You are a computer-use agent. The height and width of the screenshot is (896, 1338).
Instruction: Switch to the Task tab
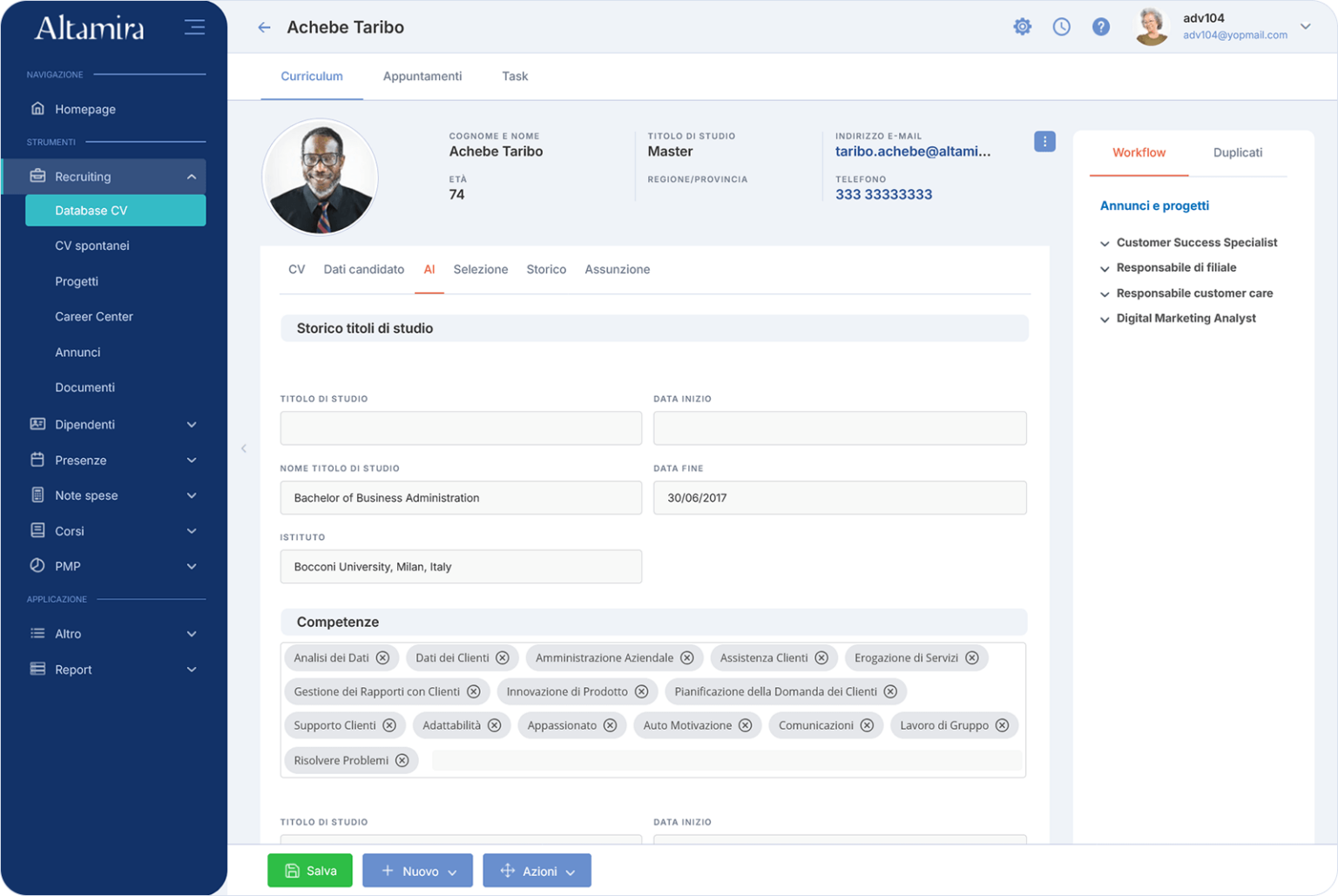click(515, 76)
